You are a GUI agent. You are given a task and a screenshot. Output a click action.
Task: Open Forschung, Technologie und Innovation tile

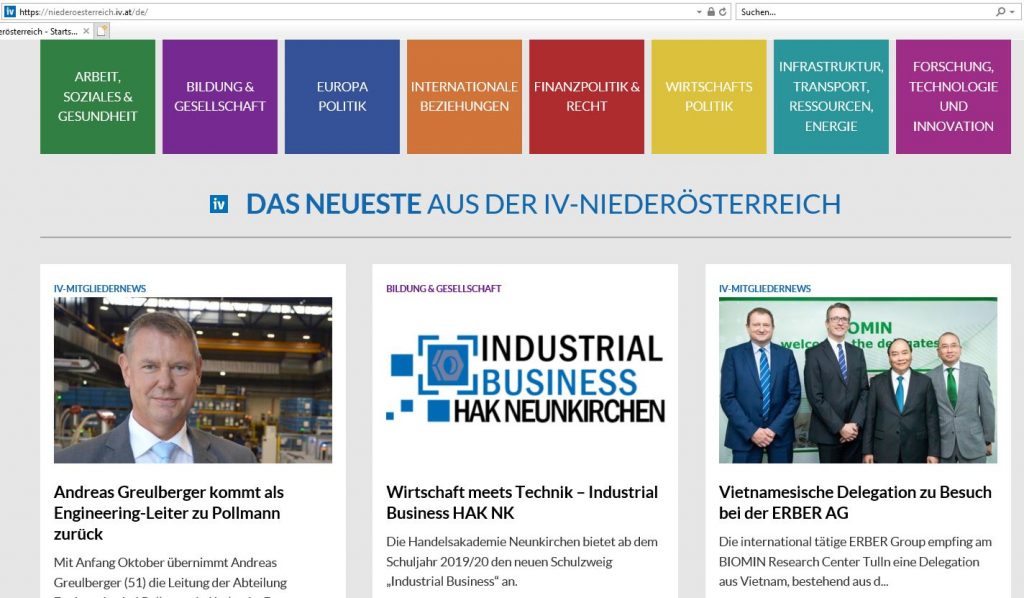pos(953,97)
